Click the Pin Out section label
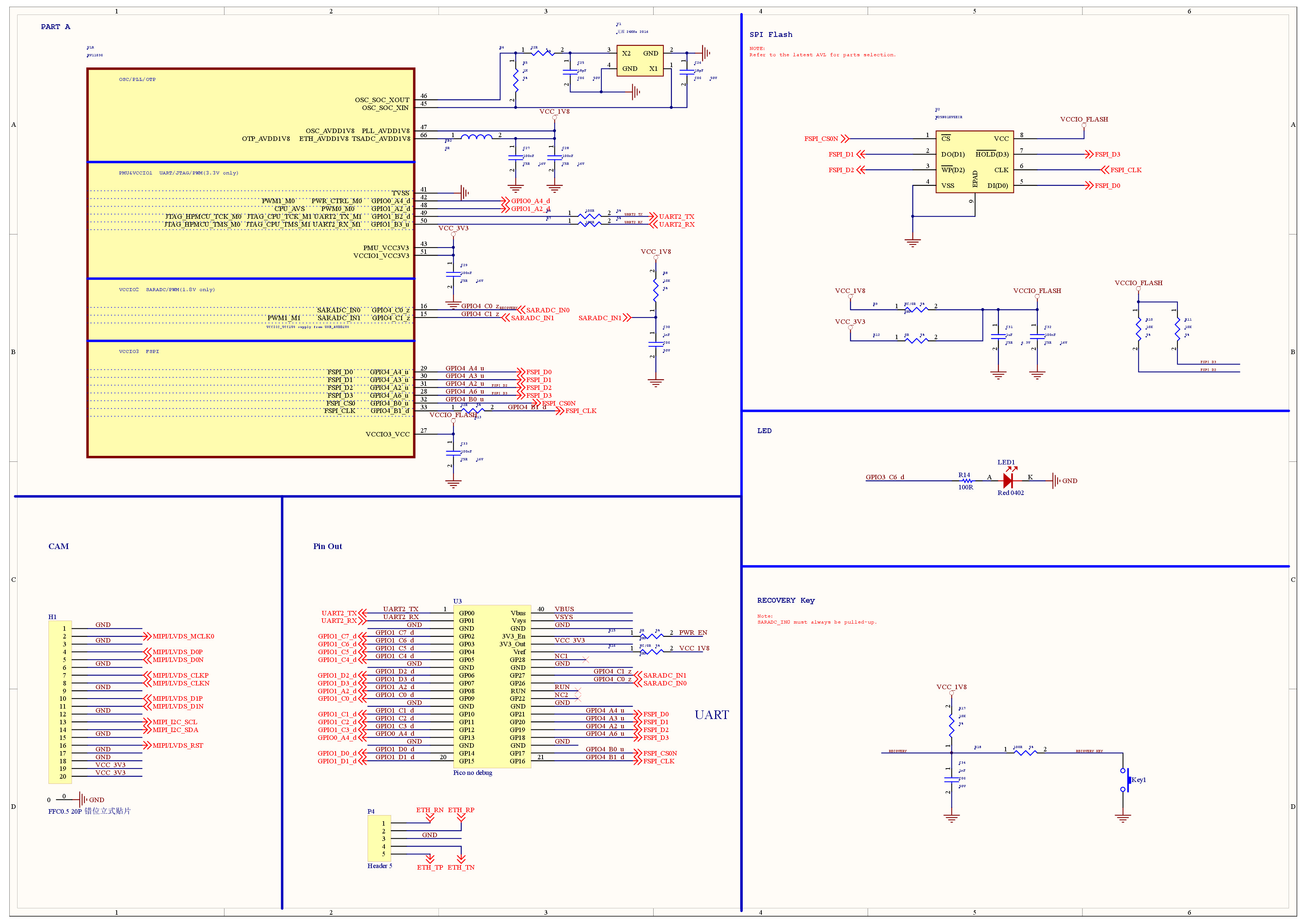 (x=328, y=546)
